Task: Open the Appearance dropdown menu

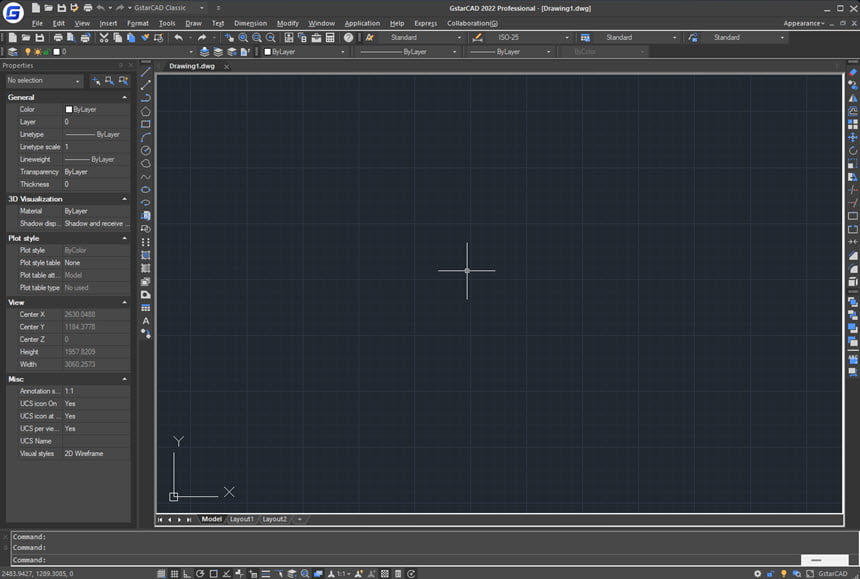Action: (804, 23)
